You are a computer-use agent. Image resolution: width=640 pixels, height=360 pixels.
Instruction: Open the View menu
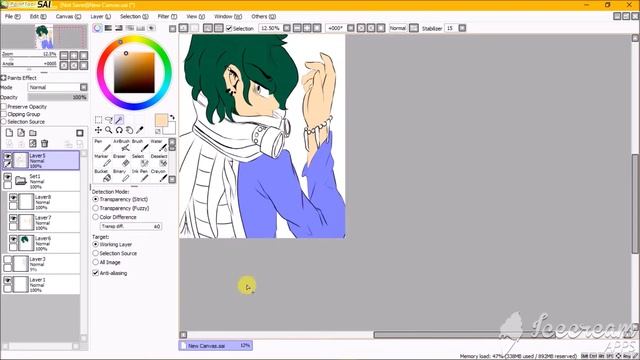click(196, 16)
